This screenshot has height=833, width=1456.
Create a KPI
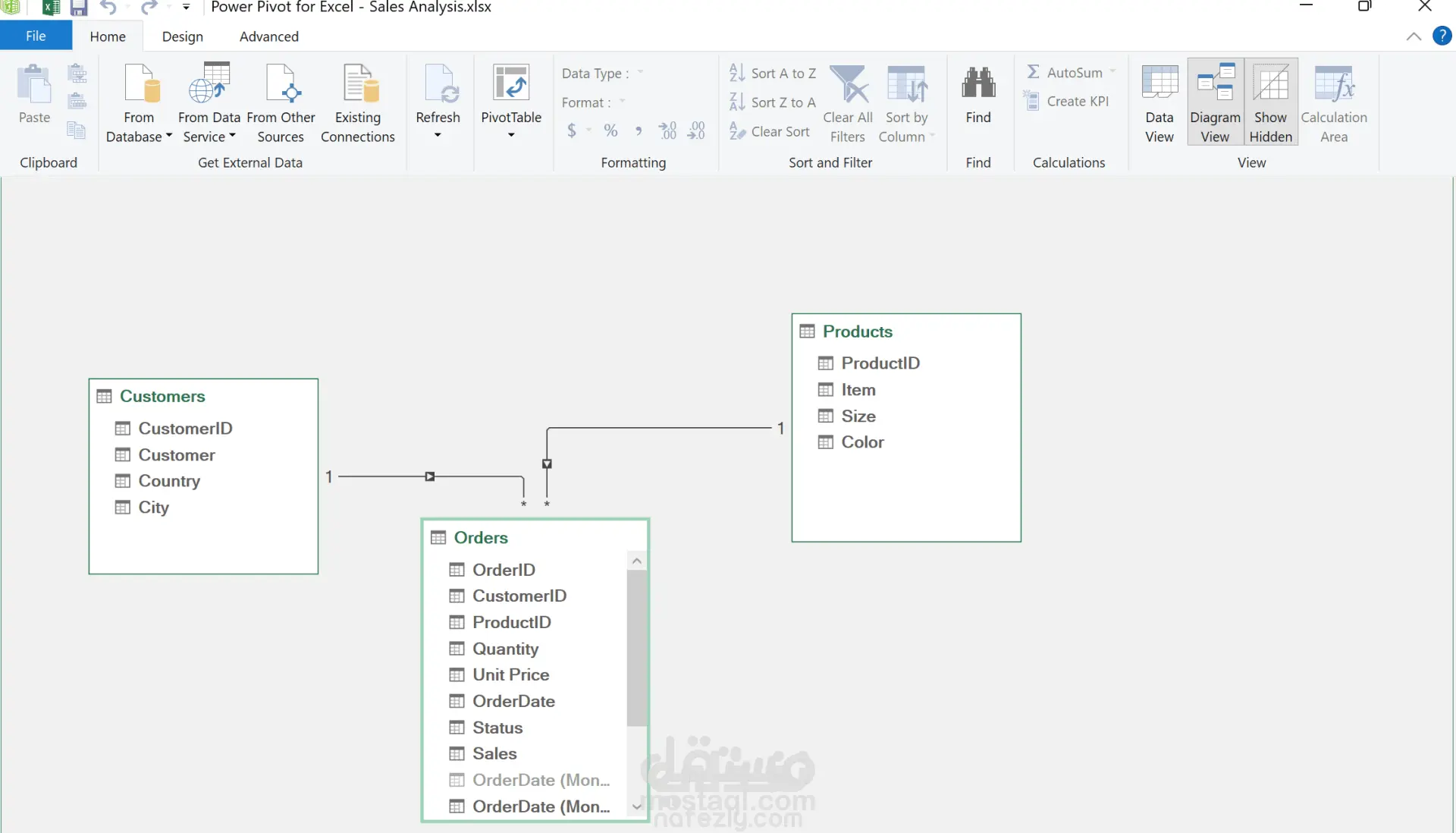pos(1065,101)
